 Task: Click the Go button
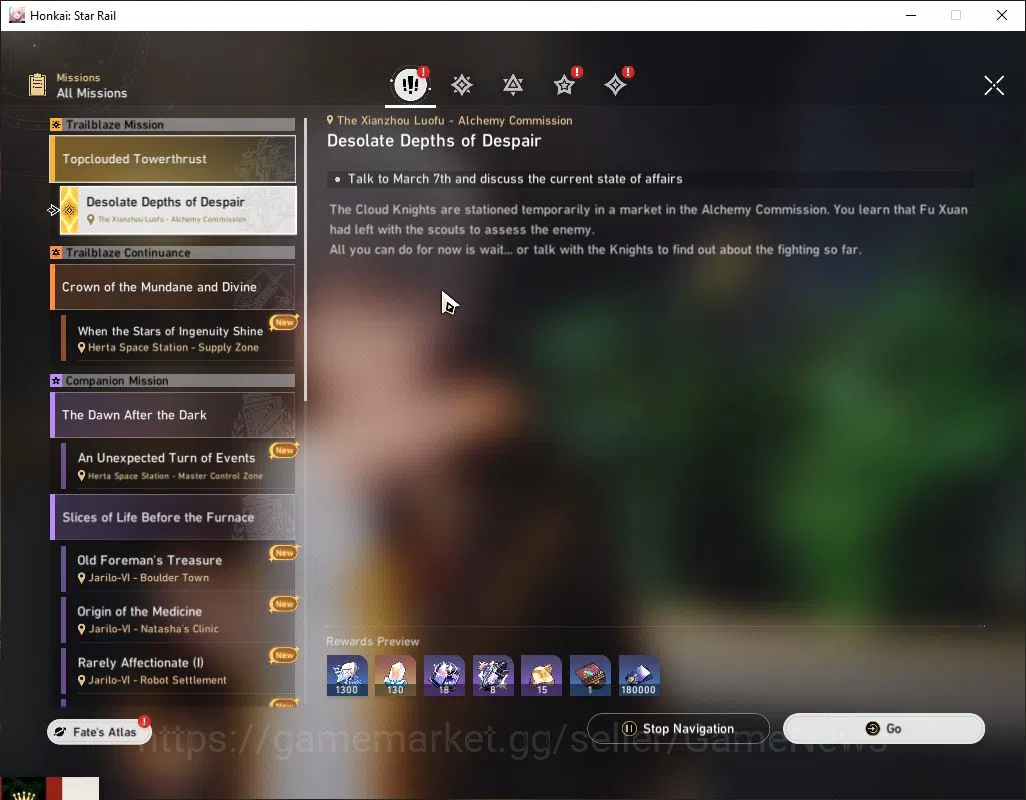pos(883,728)
